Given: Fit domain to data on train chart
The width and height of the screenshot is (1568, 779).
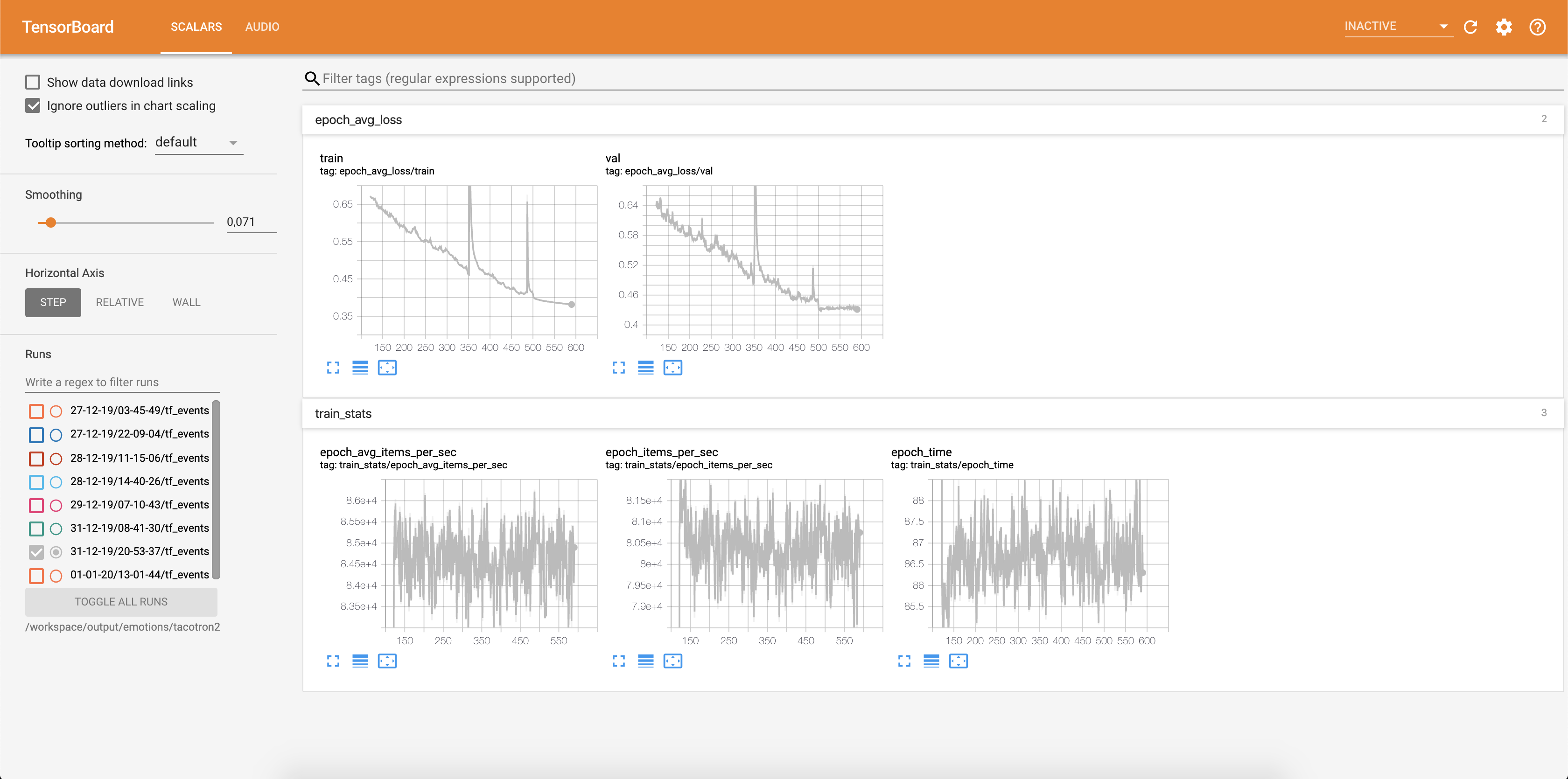Looking at the screenshot, I should pyautogui.click(x=387, y=368).
